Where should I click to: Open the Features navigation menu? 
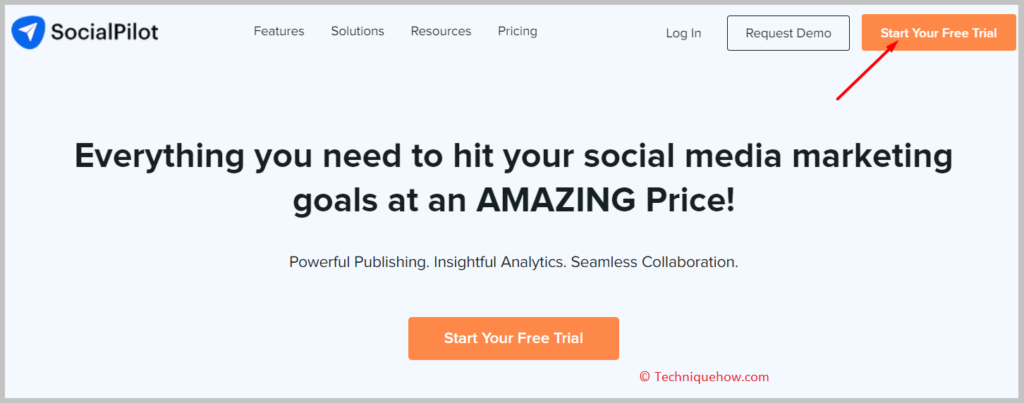click(279, 31)
